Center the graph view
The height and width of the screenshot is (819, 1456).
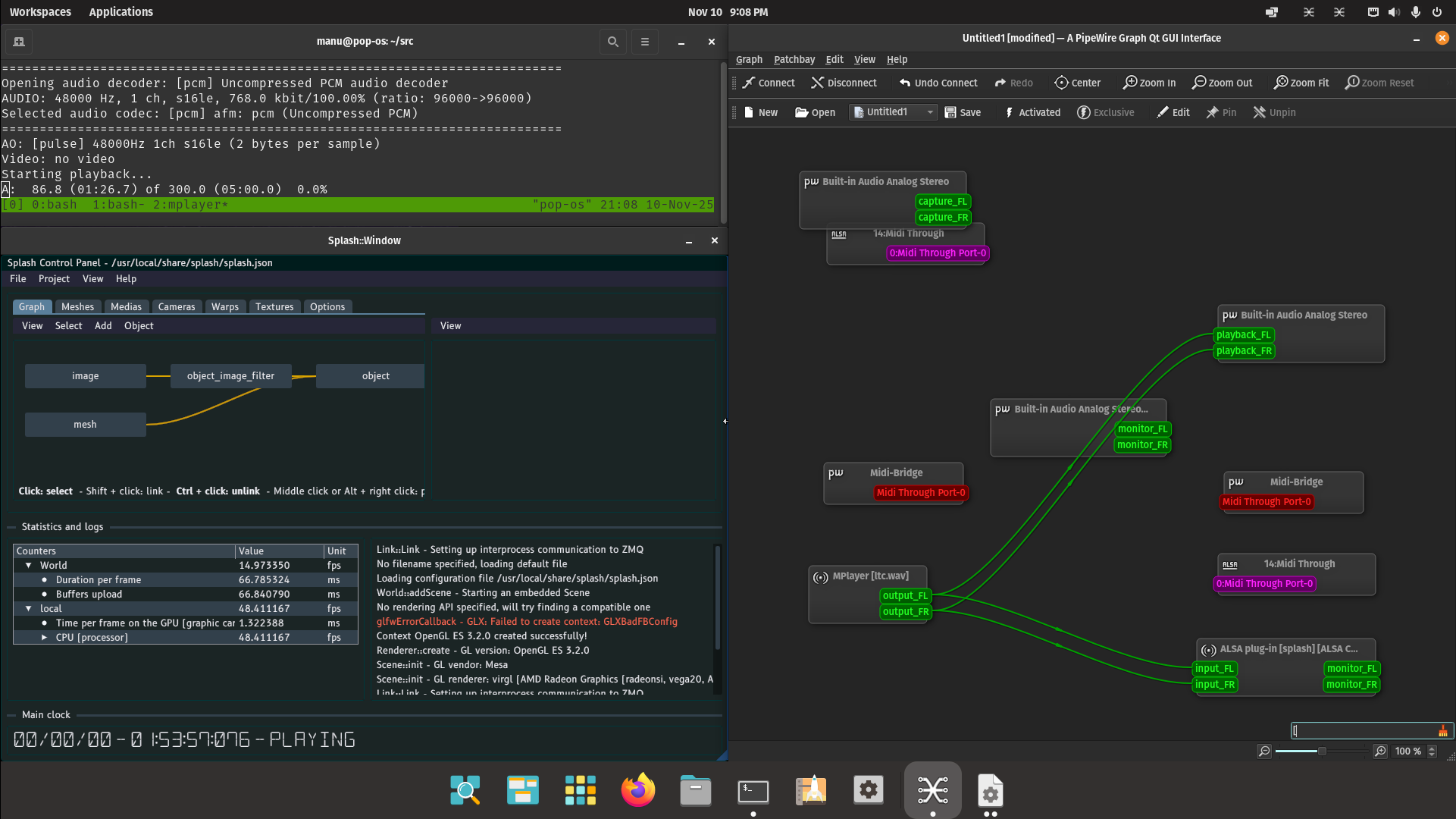point(1077,83)
